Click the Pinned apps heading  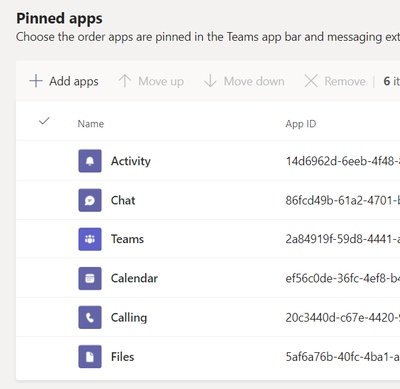[59, 19]
